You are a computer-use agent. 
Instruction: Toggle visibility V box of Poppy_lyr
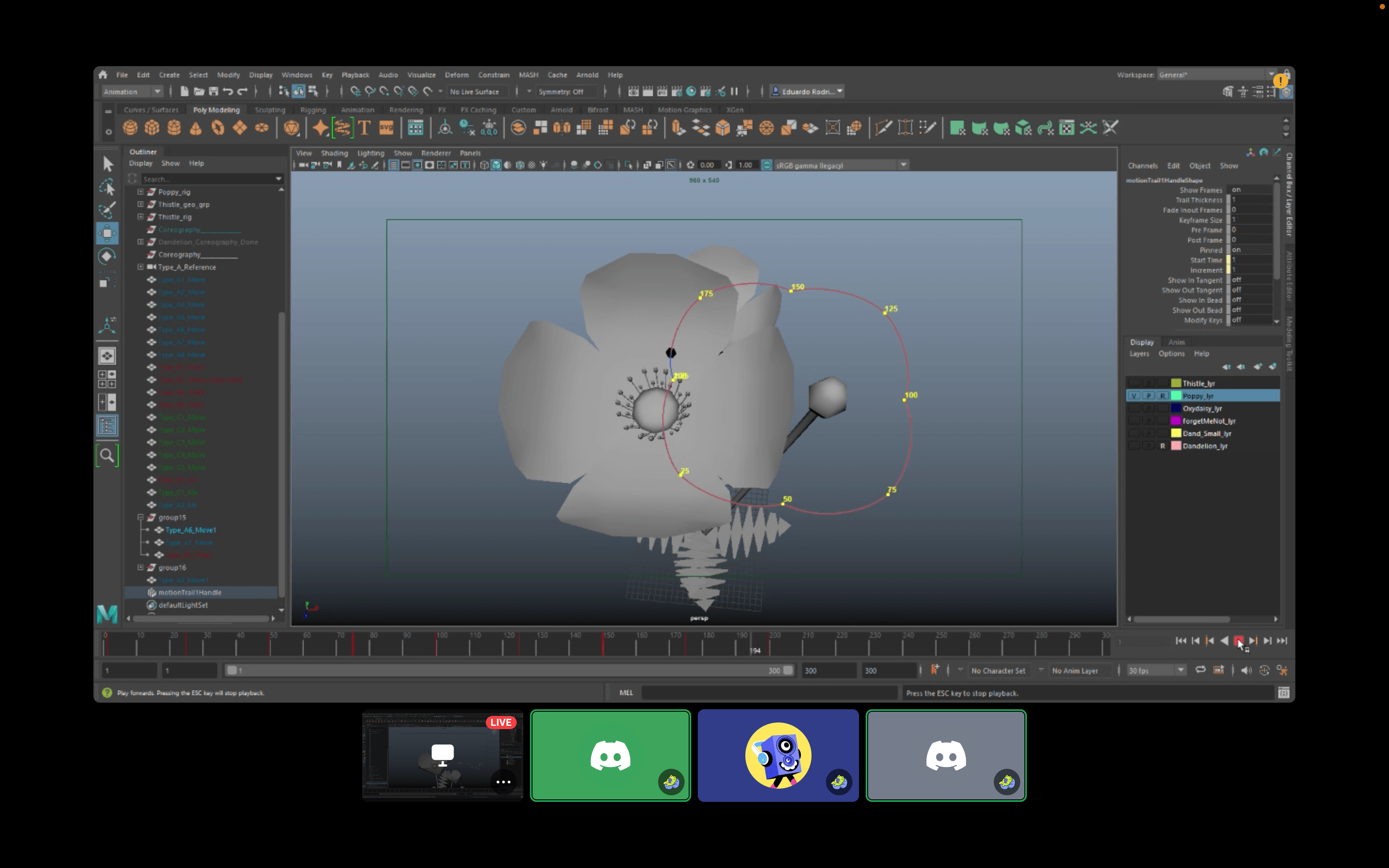point(1134,396)
